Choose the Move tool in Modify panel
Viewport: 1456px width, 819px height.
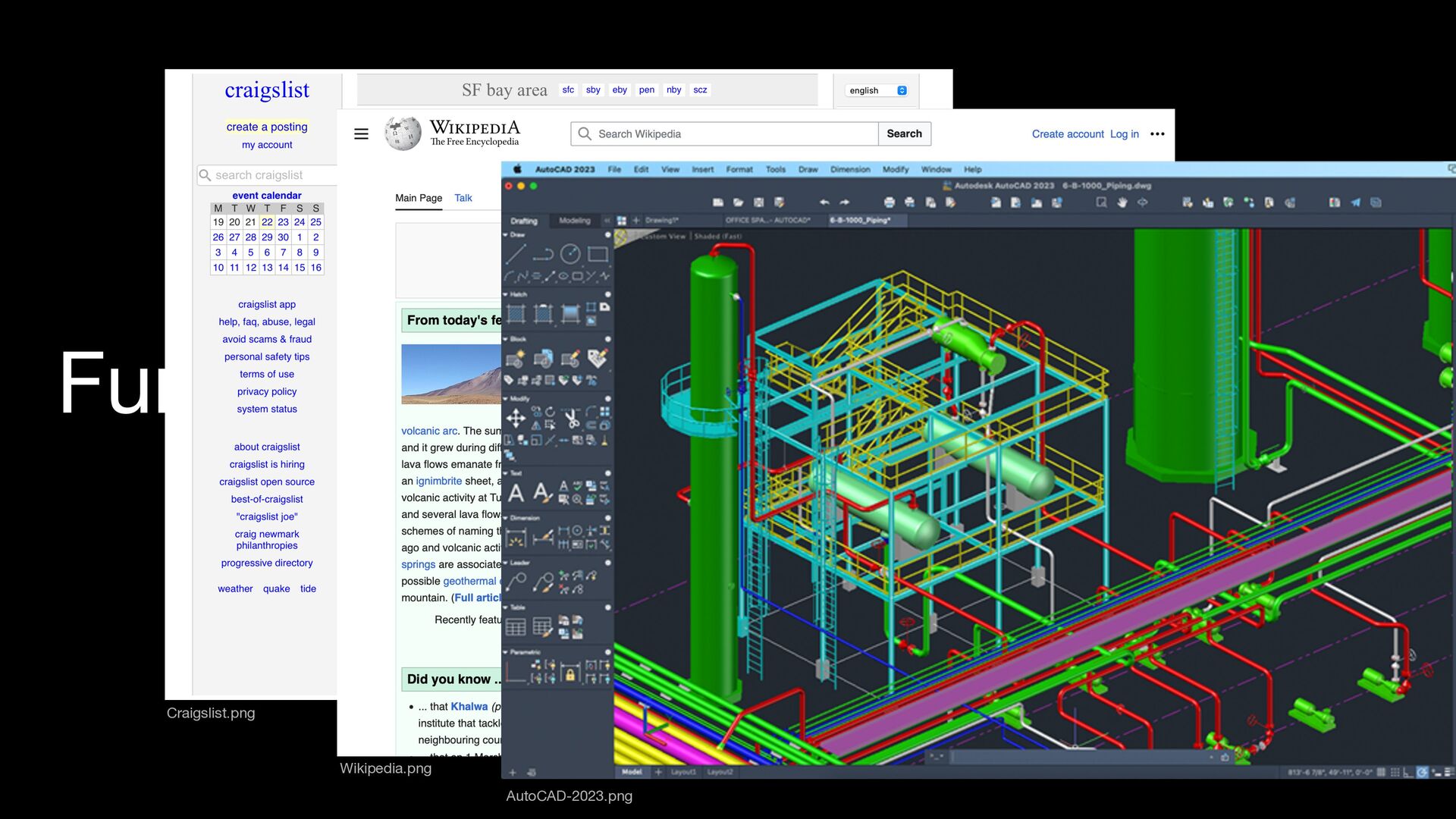click(516, 418)
